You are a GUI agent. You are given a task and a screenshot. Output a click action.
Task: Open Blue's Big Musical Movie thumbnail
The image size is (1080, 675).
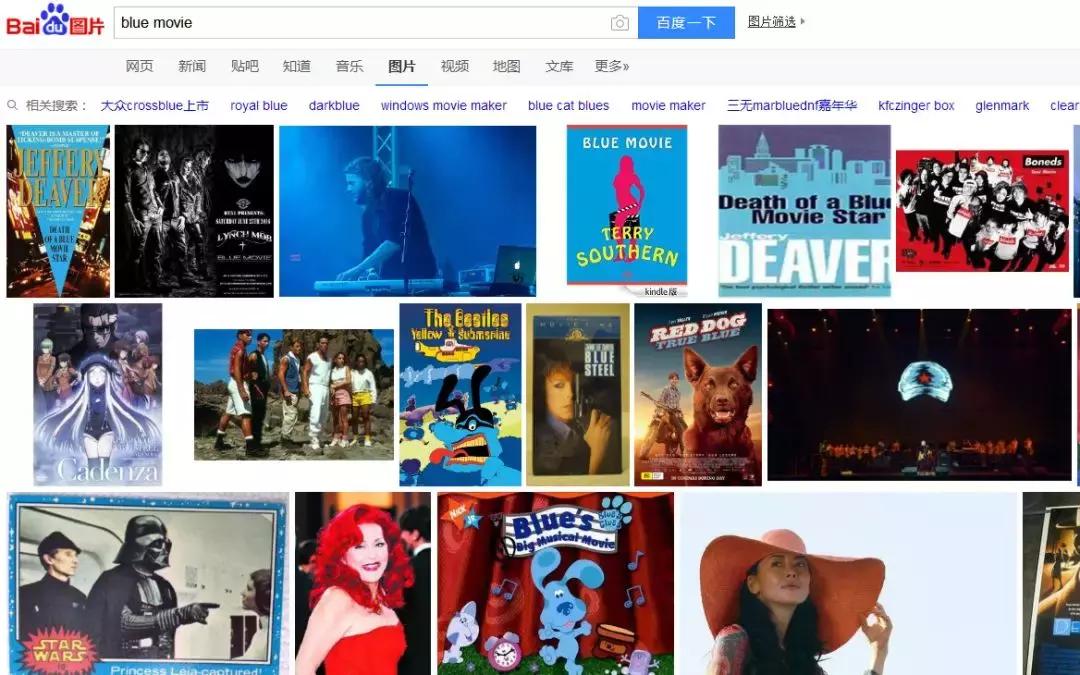[x=556, y=583]
